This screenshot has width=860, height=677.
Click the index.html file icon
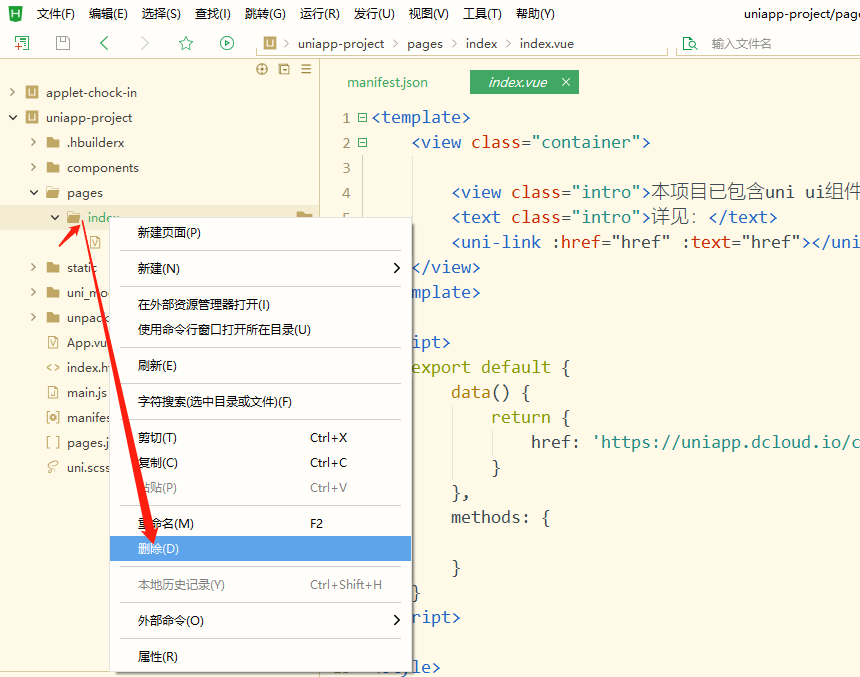[53, 368]
